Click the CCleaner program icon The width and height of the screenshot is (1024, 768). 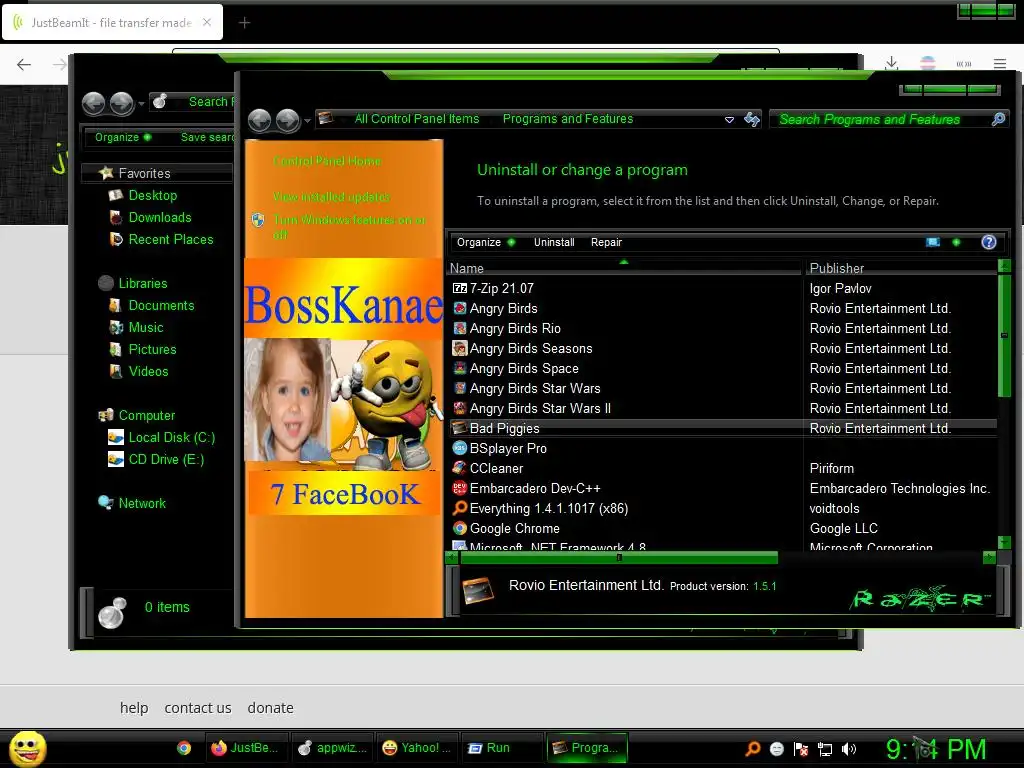tap(460, 468)
